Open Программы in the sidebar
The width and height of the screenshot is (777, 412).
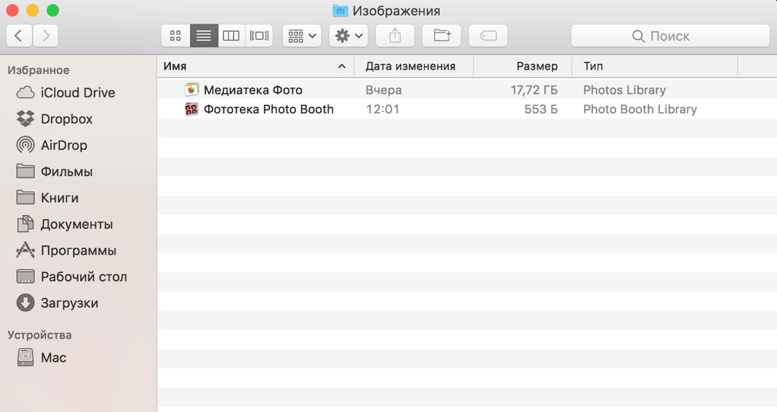(x=78, y=250)
